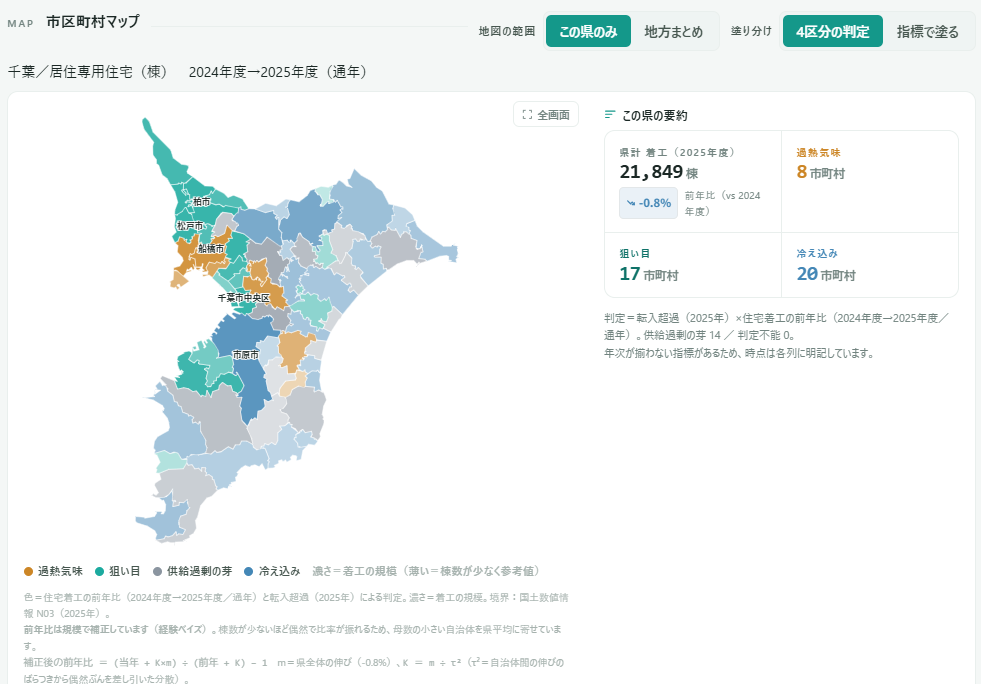
Task: Click the 地図の範囲 label
Action: [507, 31]
